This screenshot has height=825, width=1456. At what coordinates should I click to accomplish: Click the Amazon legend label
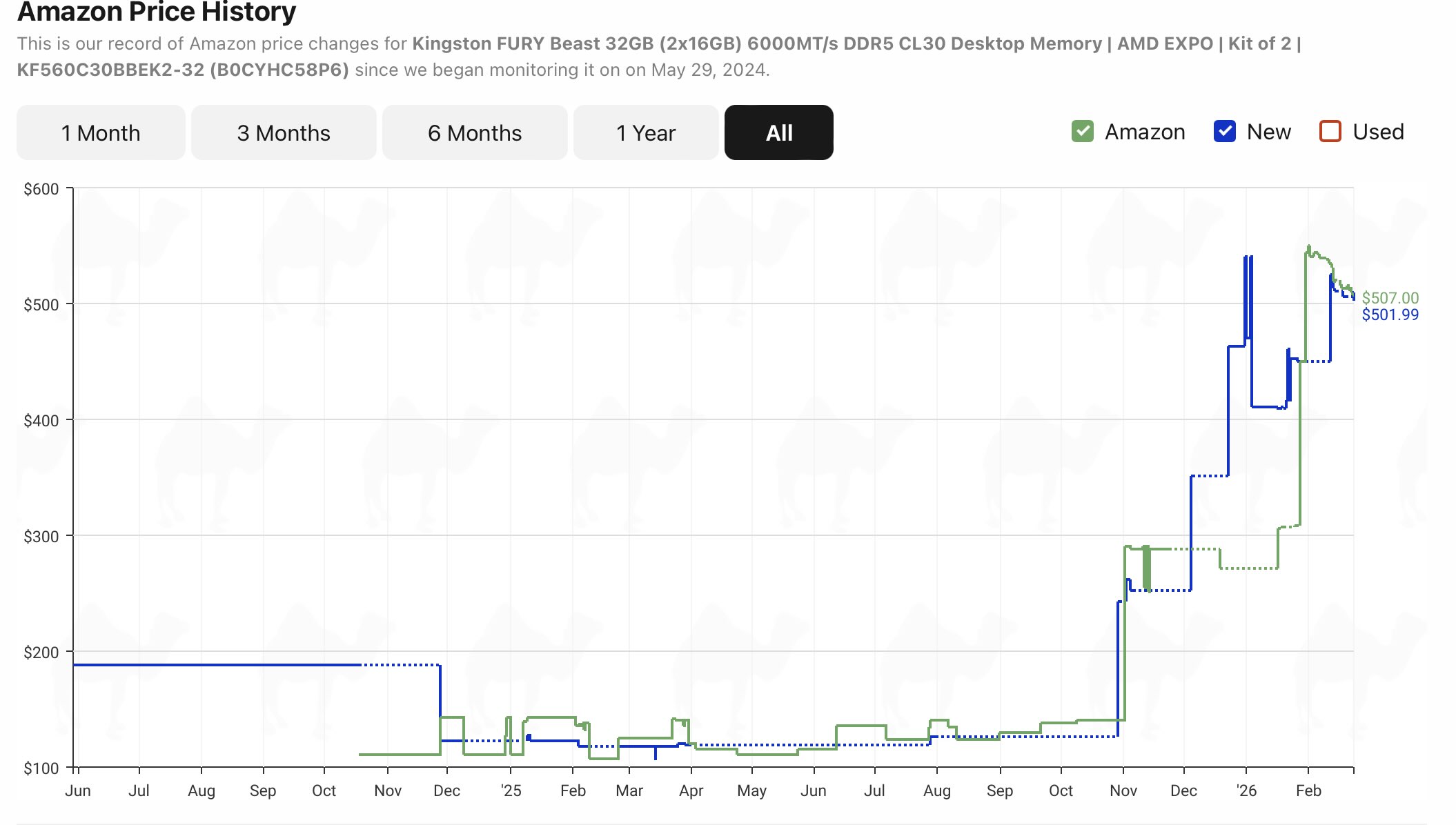tap(1145, 132)
